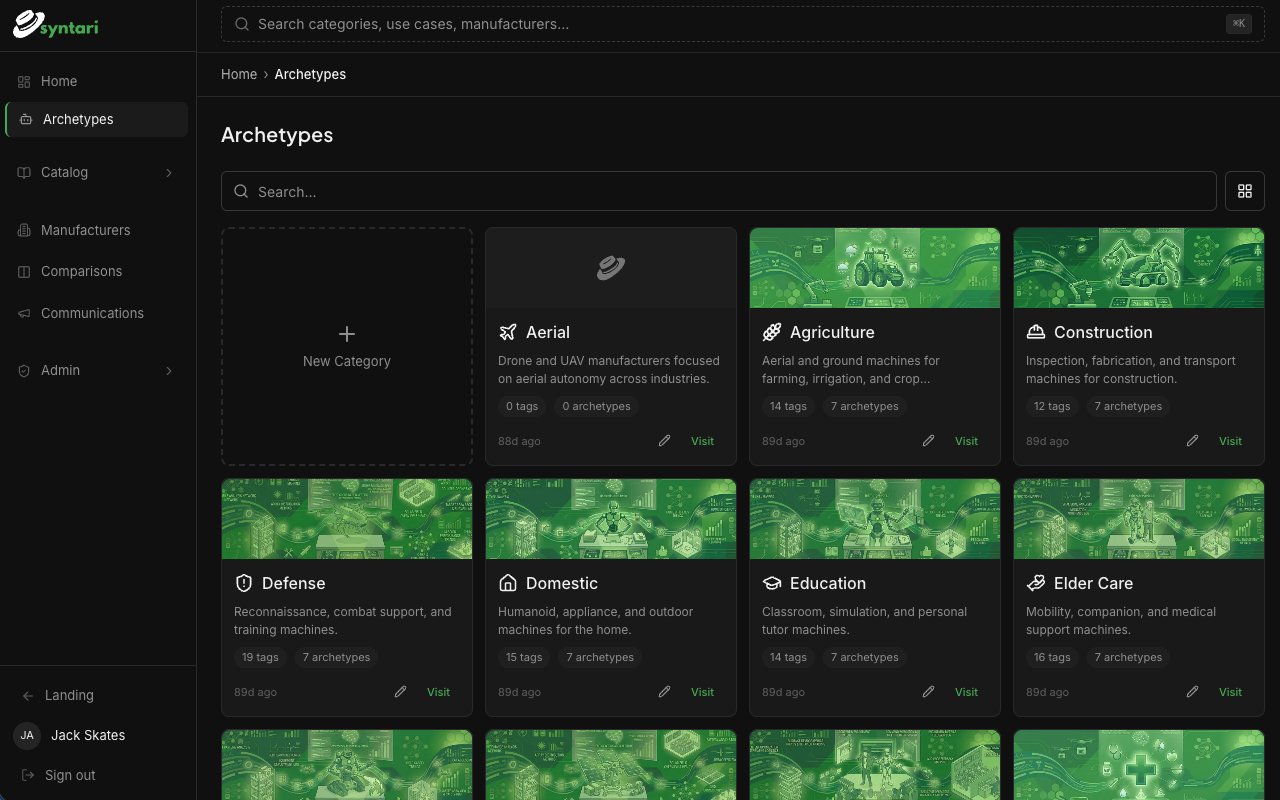Click the pencil edit icon on Aerial card
Viewport: 1280px width, 800px height.
pyautogui.click(x=665, y=441)
